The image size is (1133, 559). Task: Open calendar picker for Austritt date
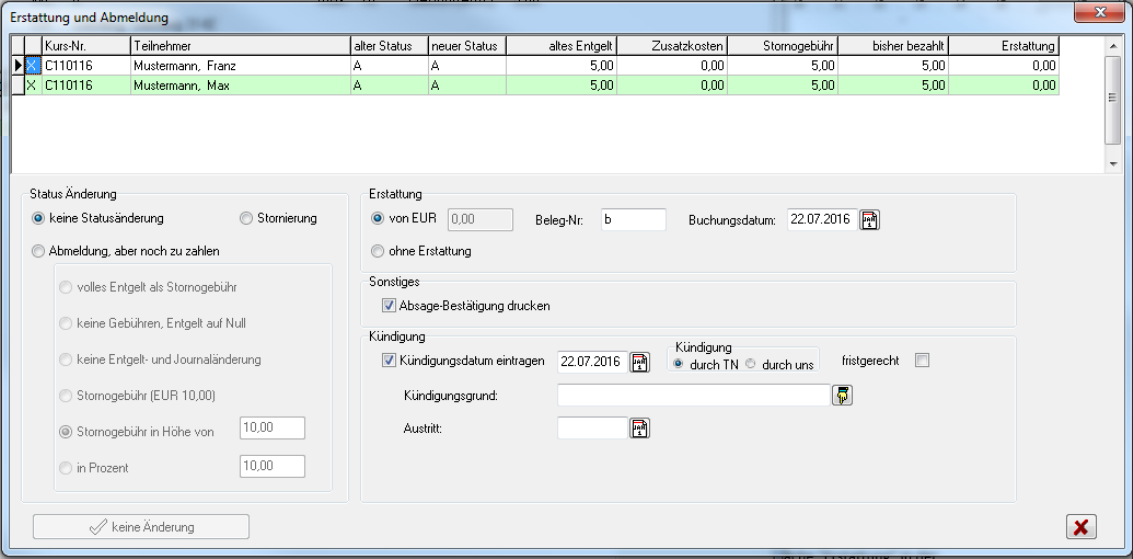tap(640, 428)
